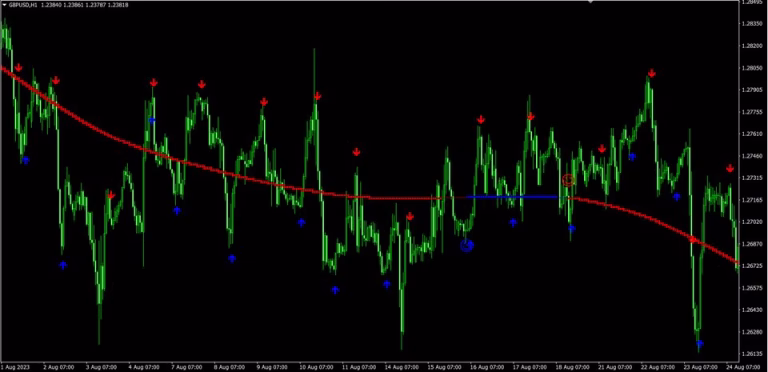Screen dimensions: 768x372
Task: Click the orange circled sell signal marker
Action: (x=568, y=180)
